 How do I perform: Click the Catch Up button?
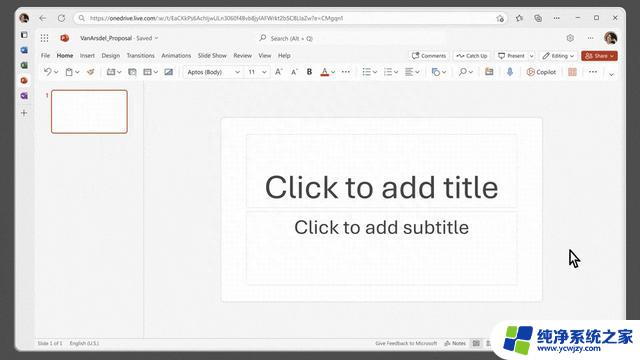click(x=472, y=56)
